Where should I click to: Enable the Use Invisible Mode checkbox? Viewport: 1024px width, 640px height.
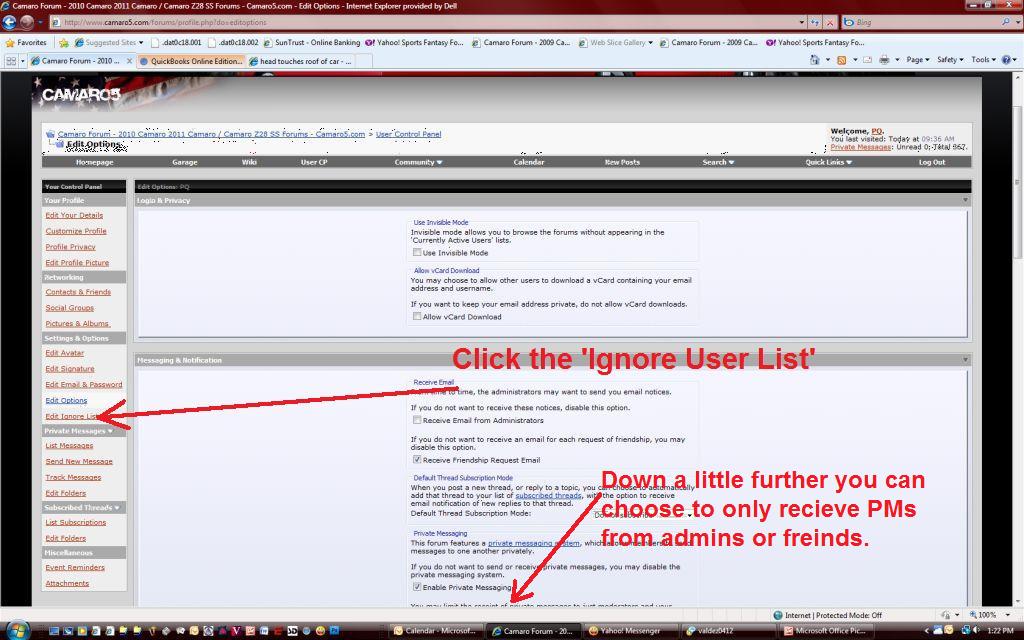pos(417,253)
